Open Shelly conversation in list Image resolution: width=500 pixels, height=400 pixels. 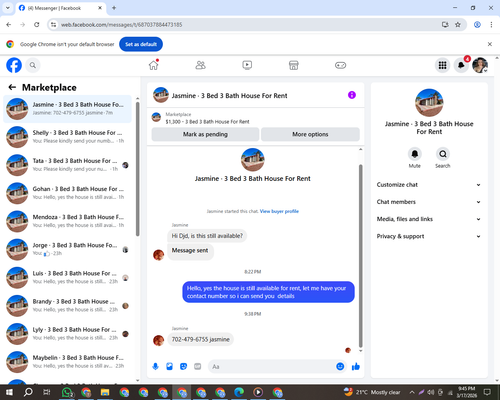click(x=67, y=137)
